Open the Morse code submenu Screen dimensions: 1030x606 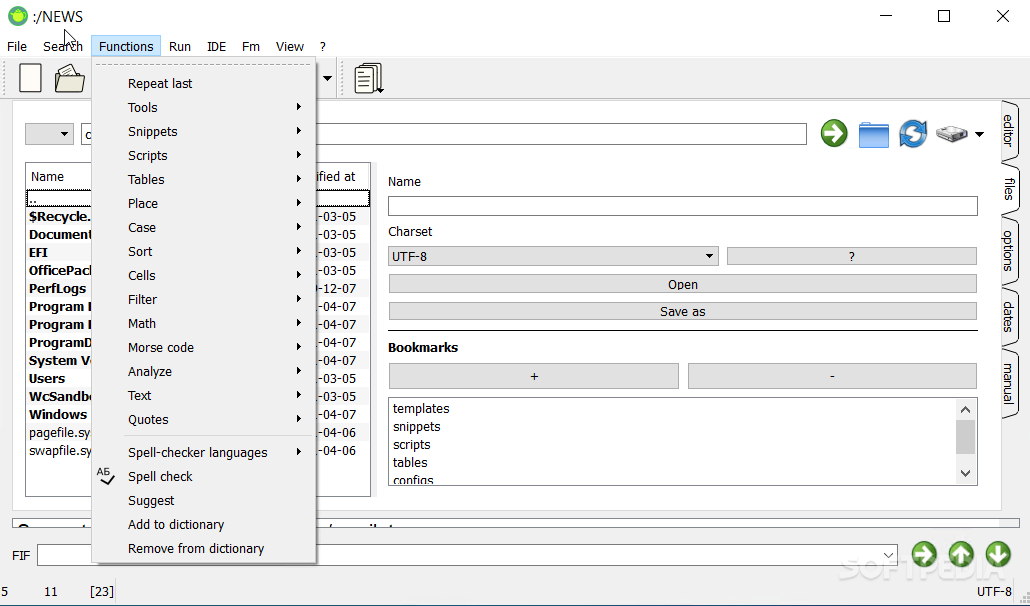click(x=204, y=347)
